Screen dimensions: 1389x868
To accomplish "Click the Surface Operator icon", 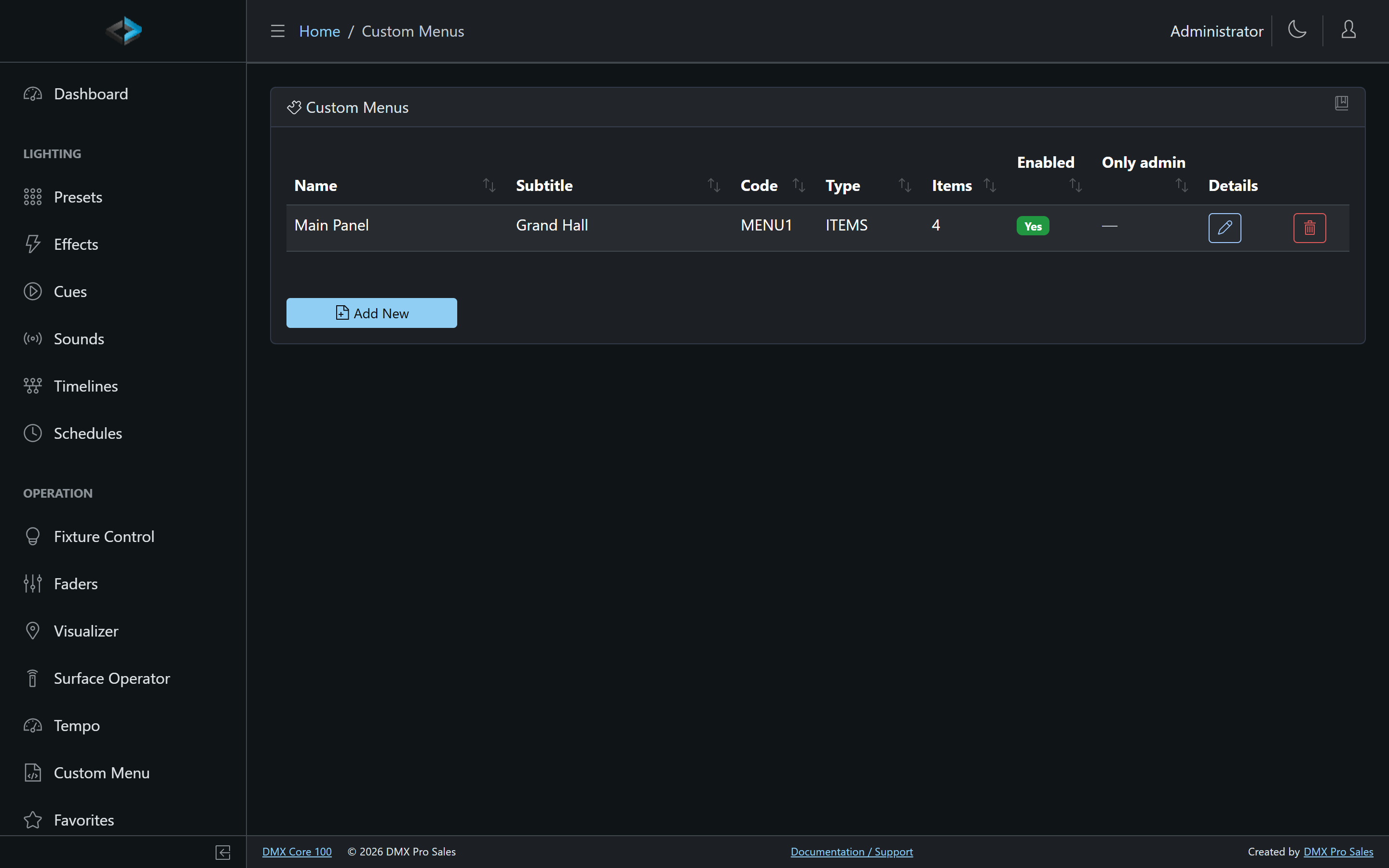I will 33,678.
